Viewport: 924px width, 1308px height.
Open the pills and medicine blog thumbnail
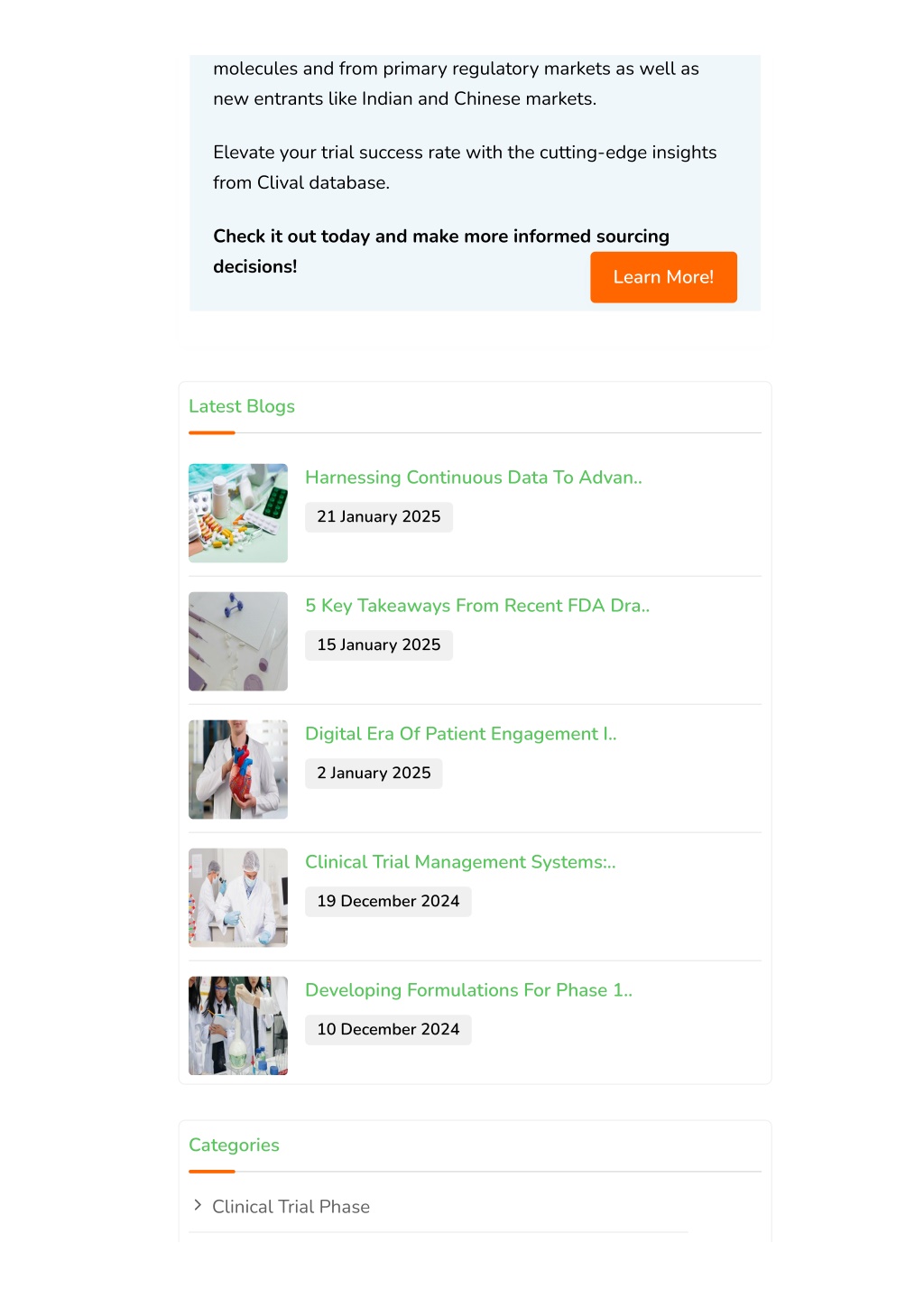tap(238, 513)
